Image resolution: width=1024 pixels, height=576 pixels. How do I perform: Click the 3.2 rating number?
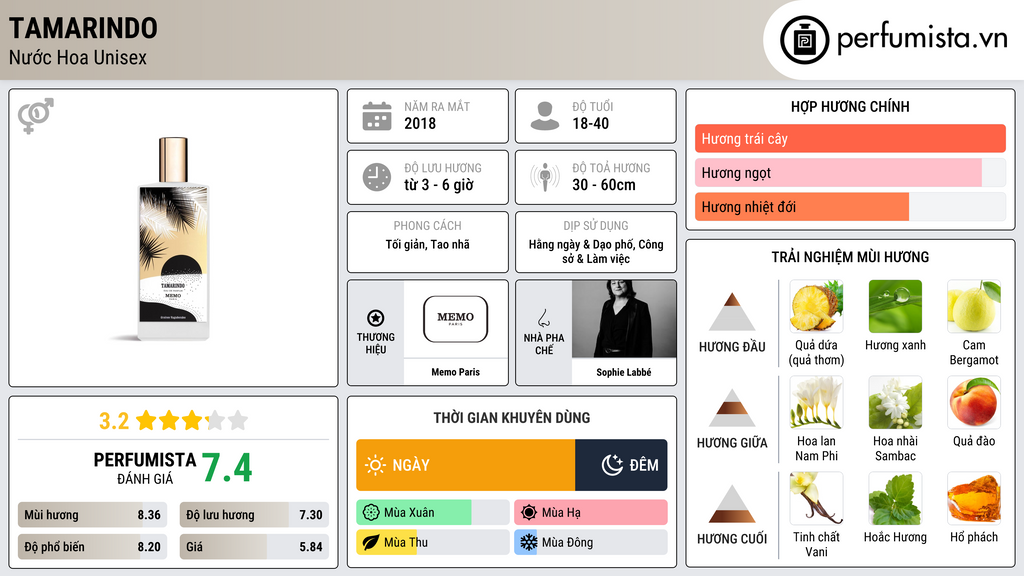pyautogui.click(x=114, y=421)
